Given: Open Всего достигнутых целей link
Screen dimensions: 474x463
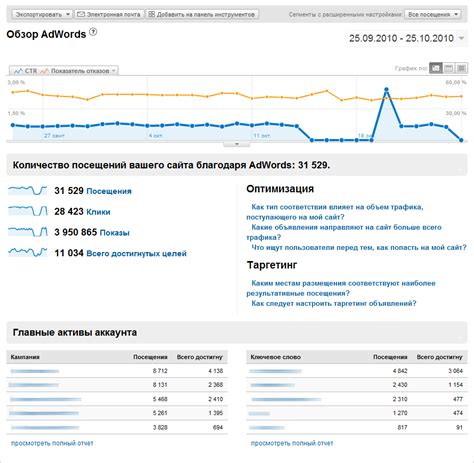Looking at the screenshot, I should click(x=136, y=254).
